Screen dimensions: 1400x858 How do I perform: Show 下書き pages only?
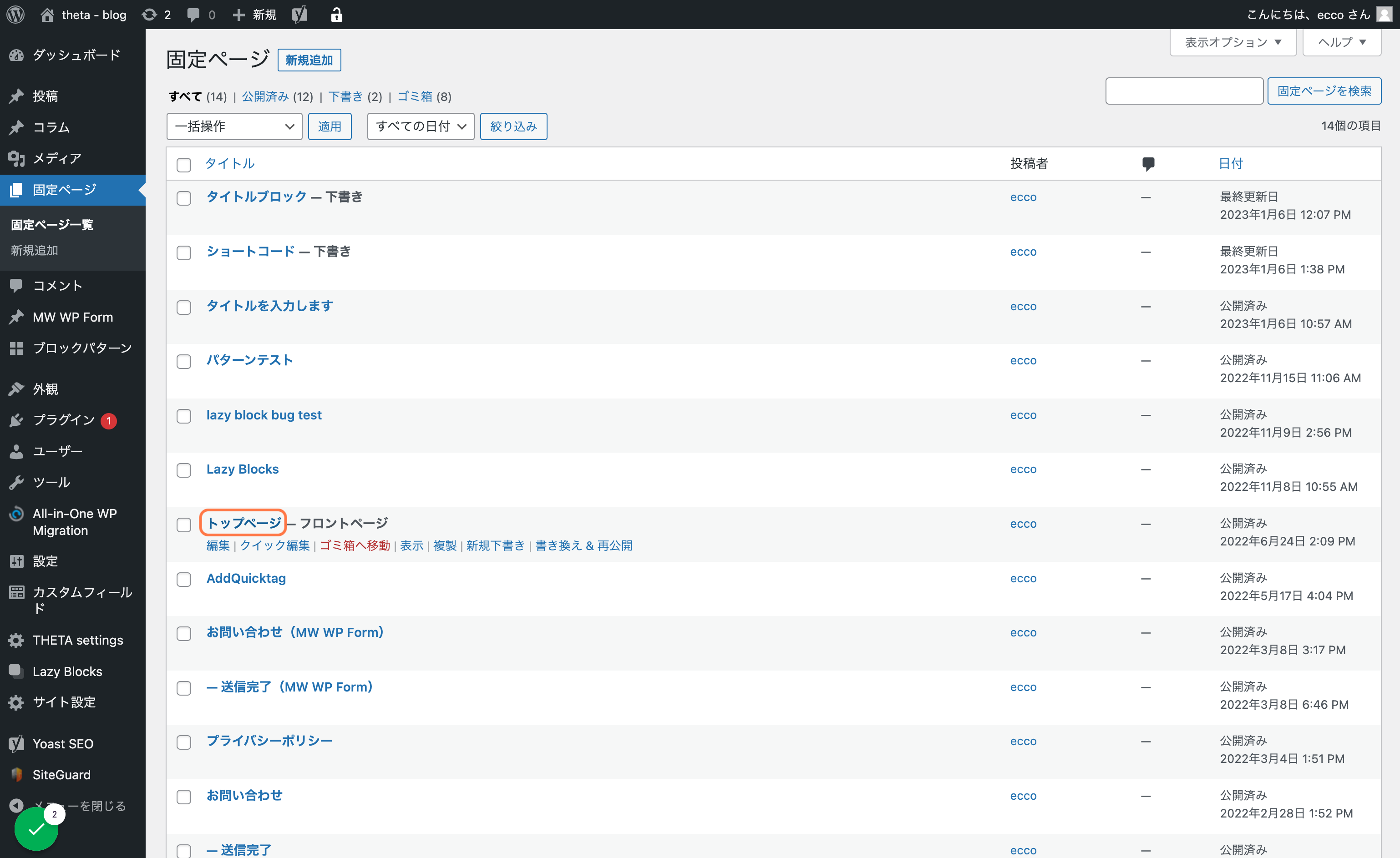point(345,96)
